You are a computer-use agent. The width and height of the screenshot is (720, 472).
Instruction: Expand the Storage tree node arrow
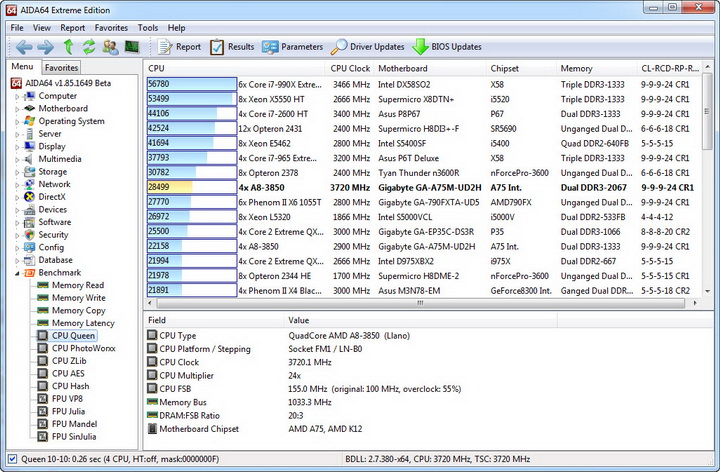17,173
